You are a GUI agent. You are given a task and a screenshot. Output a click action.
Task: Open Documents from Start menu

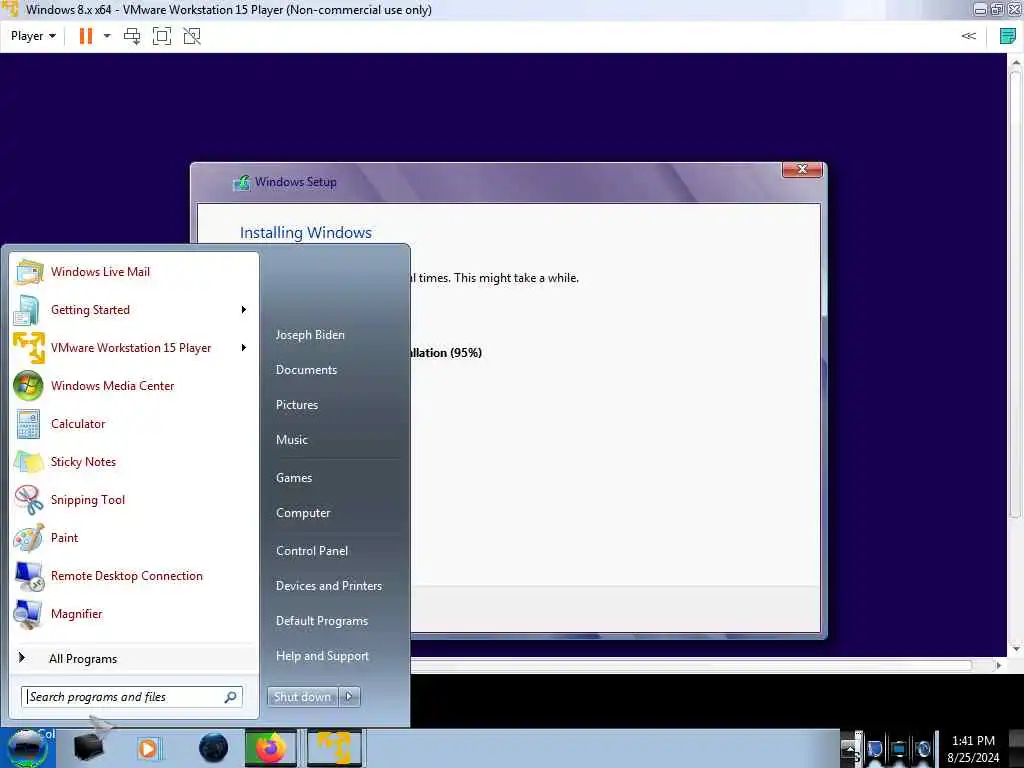coord(306,370)
